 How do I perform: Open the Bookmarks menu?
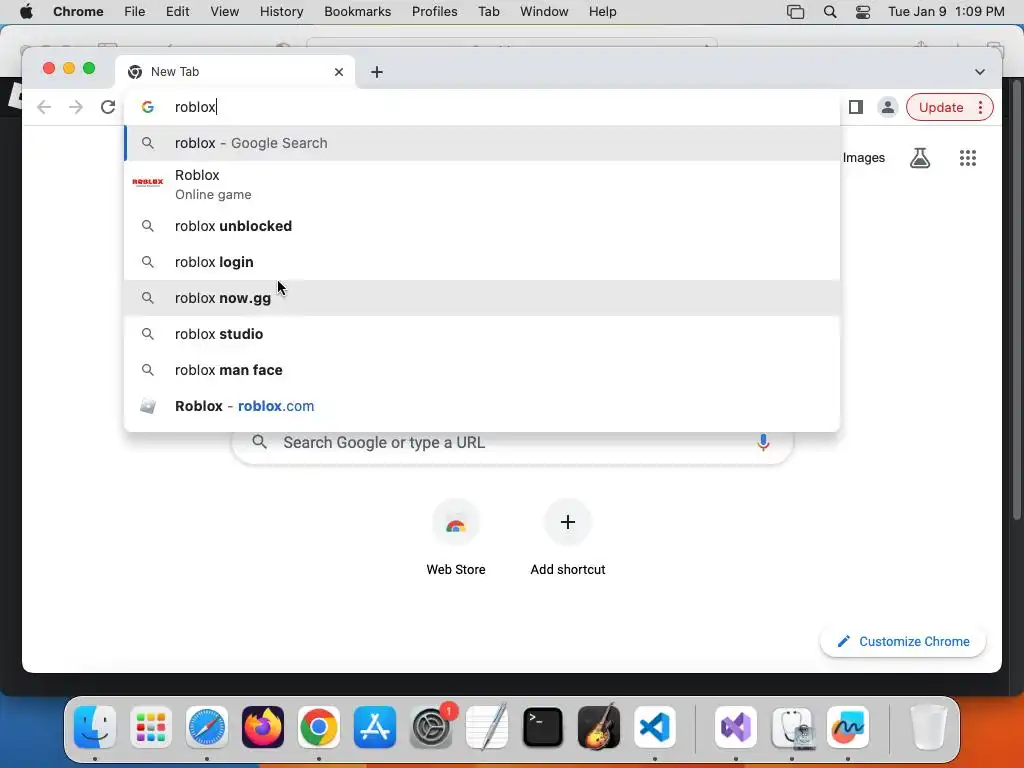coord(357,12)
